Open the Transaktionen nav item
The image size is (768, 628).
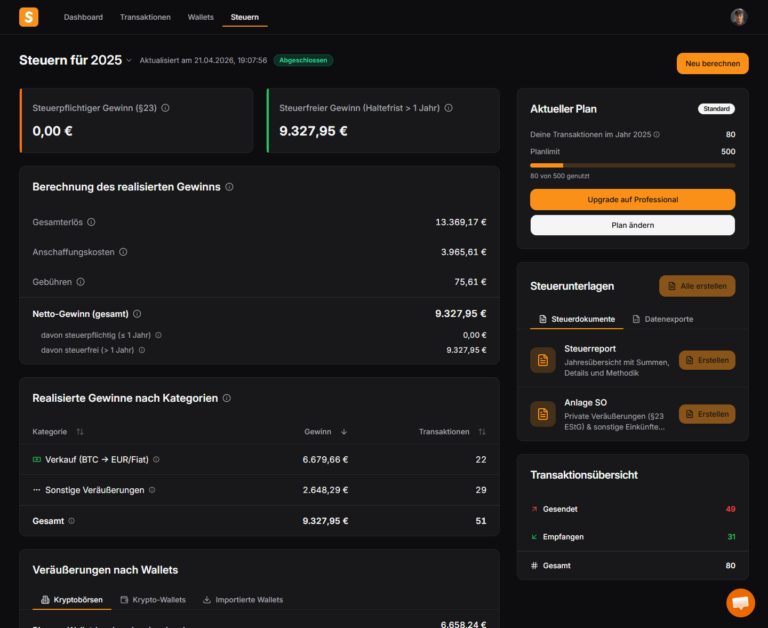coord(145,17)
